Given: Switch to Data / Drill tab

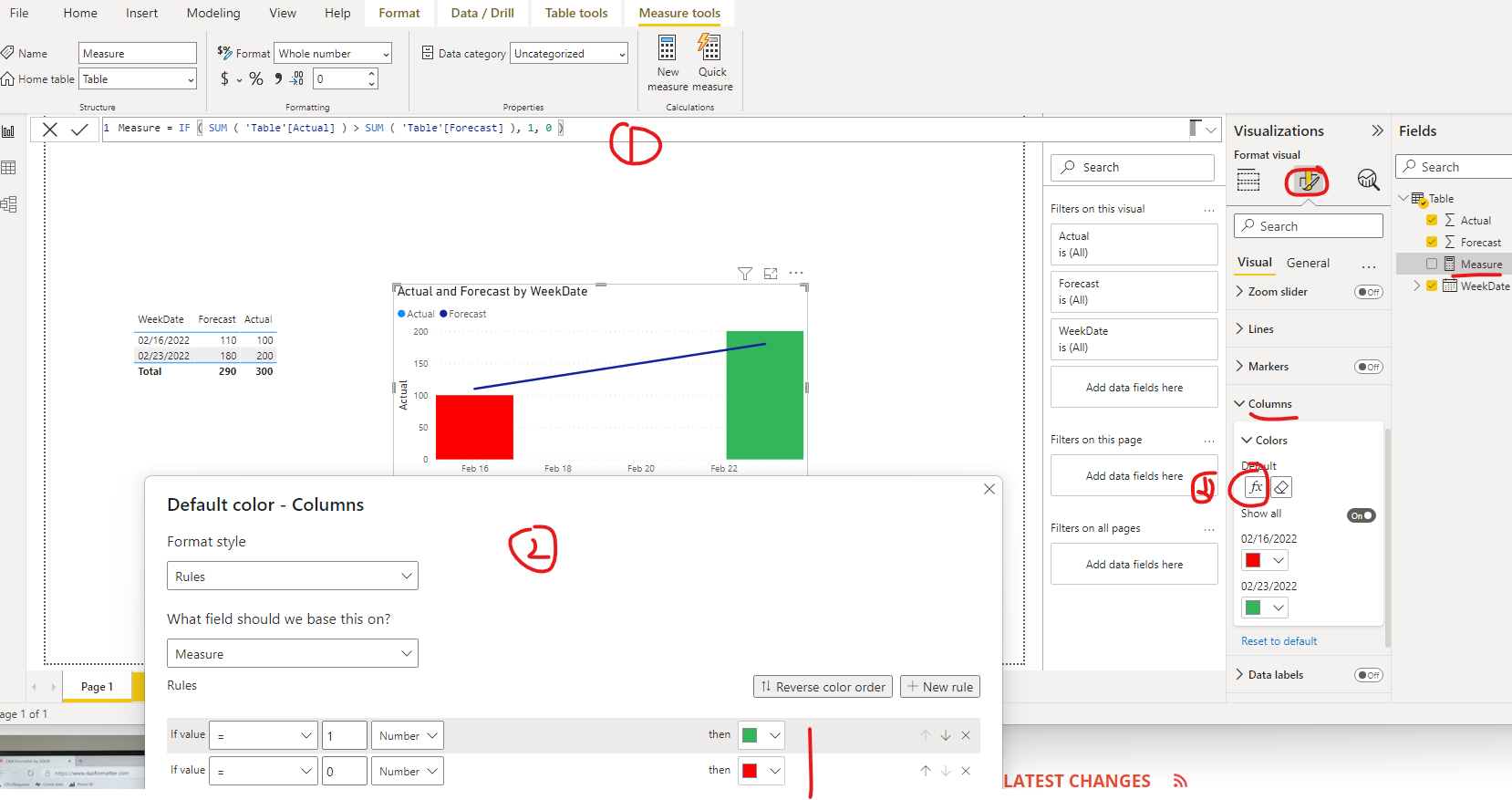Looking at the screenshot, I should click(x=482, y=13).
